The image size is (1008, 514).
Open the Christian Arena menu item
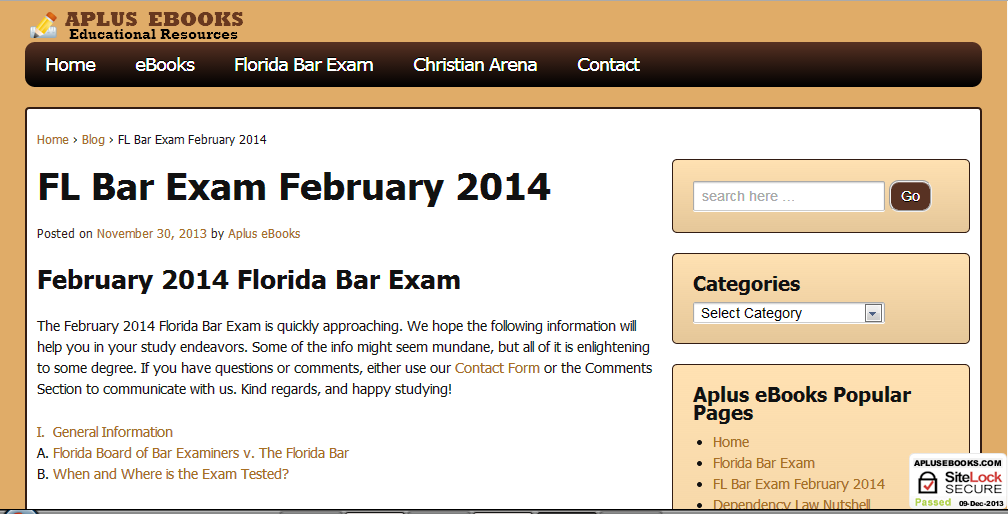pyautogui.click(x=475, y=65)
